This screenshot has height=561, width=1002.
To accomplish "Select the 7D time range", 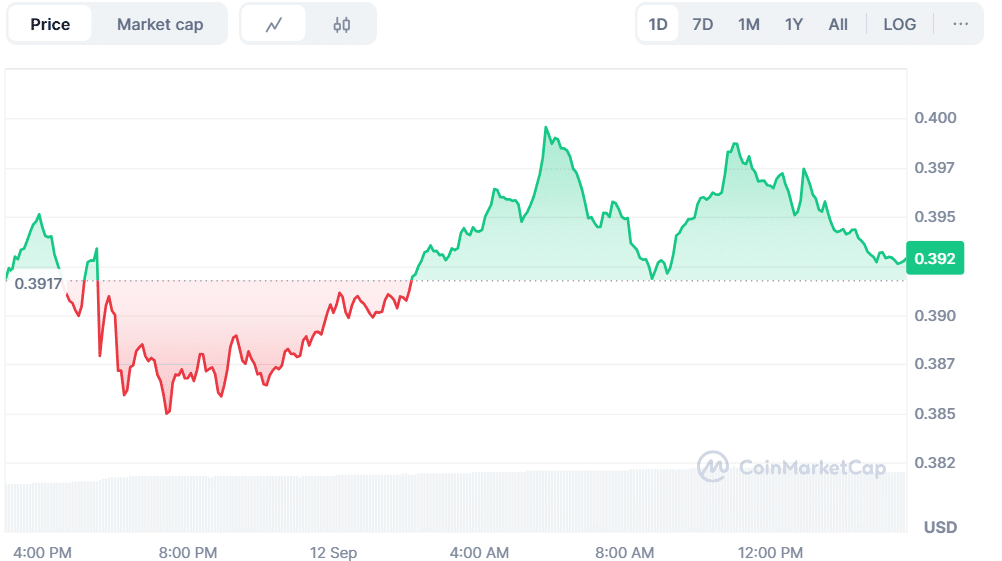I will pos(703,24).
